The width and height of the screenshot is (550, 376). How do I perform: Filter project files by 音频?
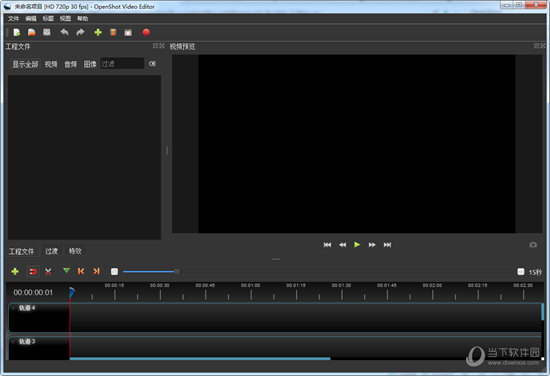(x=71, y=64)
